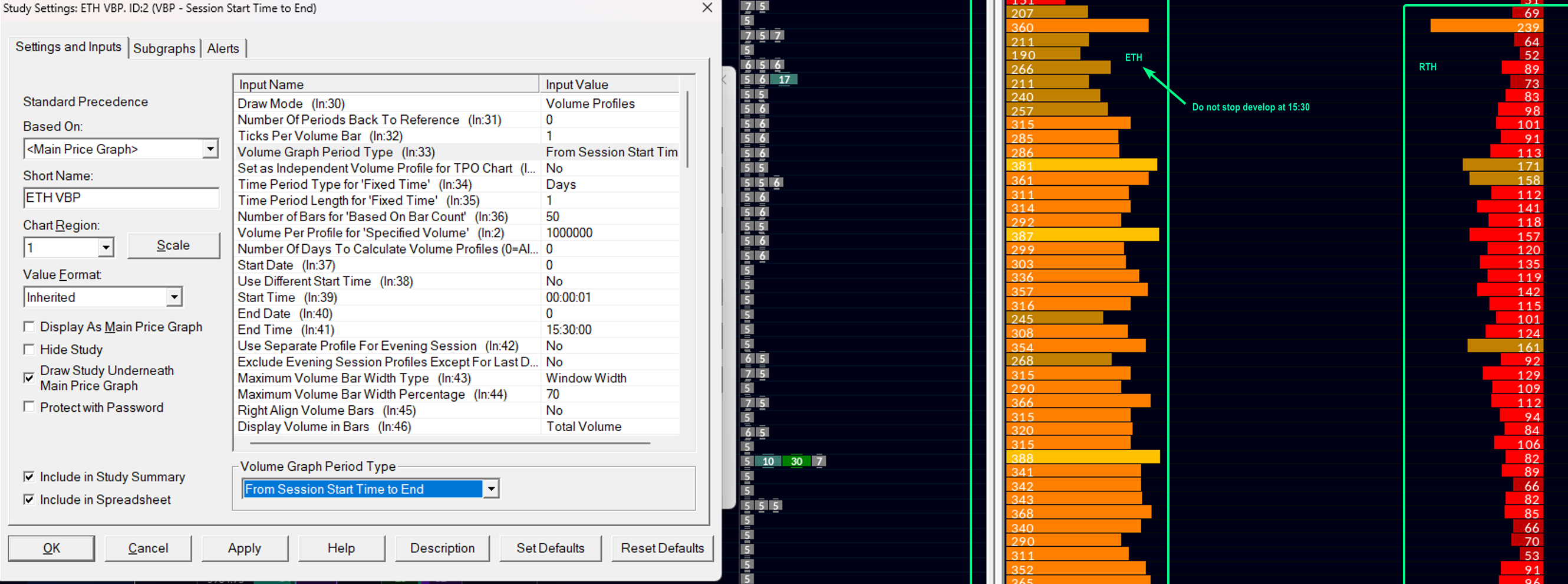Click the From Session Start Time value cell
Screen dimensions: 1568x584
611,152
